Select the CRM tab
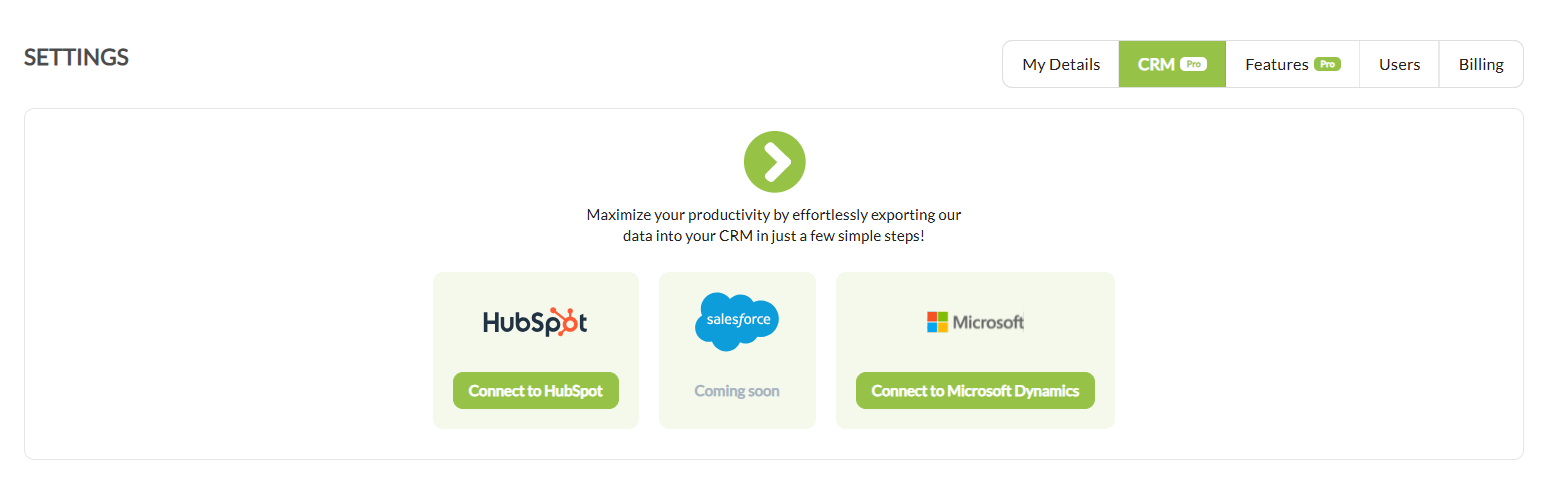The image size is (1544, 480). tap(1172, 64)
